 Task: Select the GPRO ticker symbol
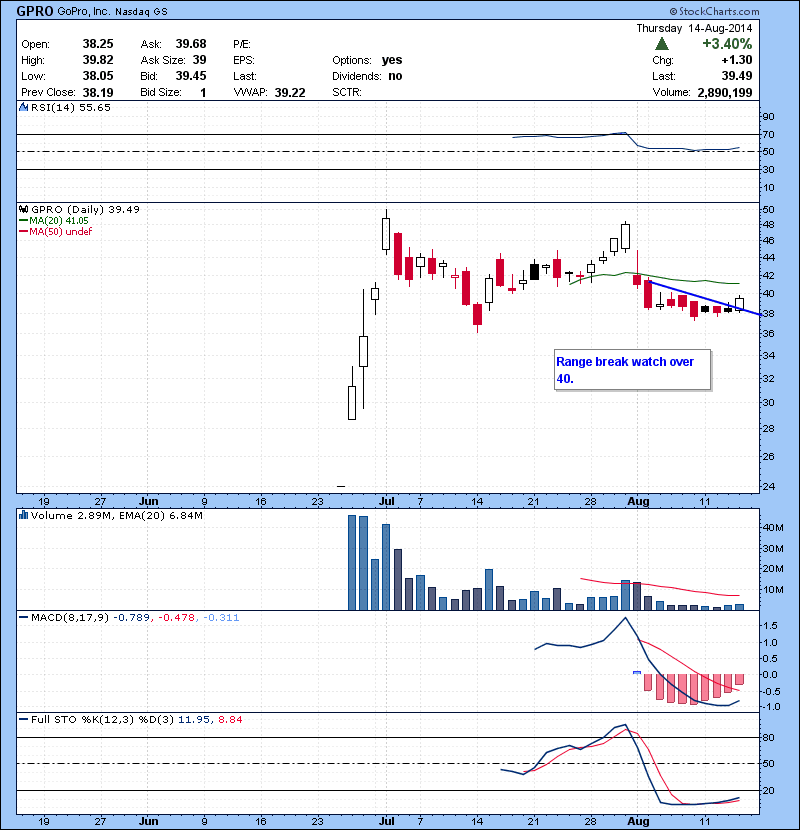pos(35,11)
